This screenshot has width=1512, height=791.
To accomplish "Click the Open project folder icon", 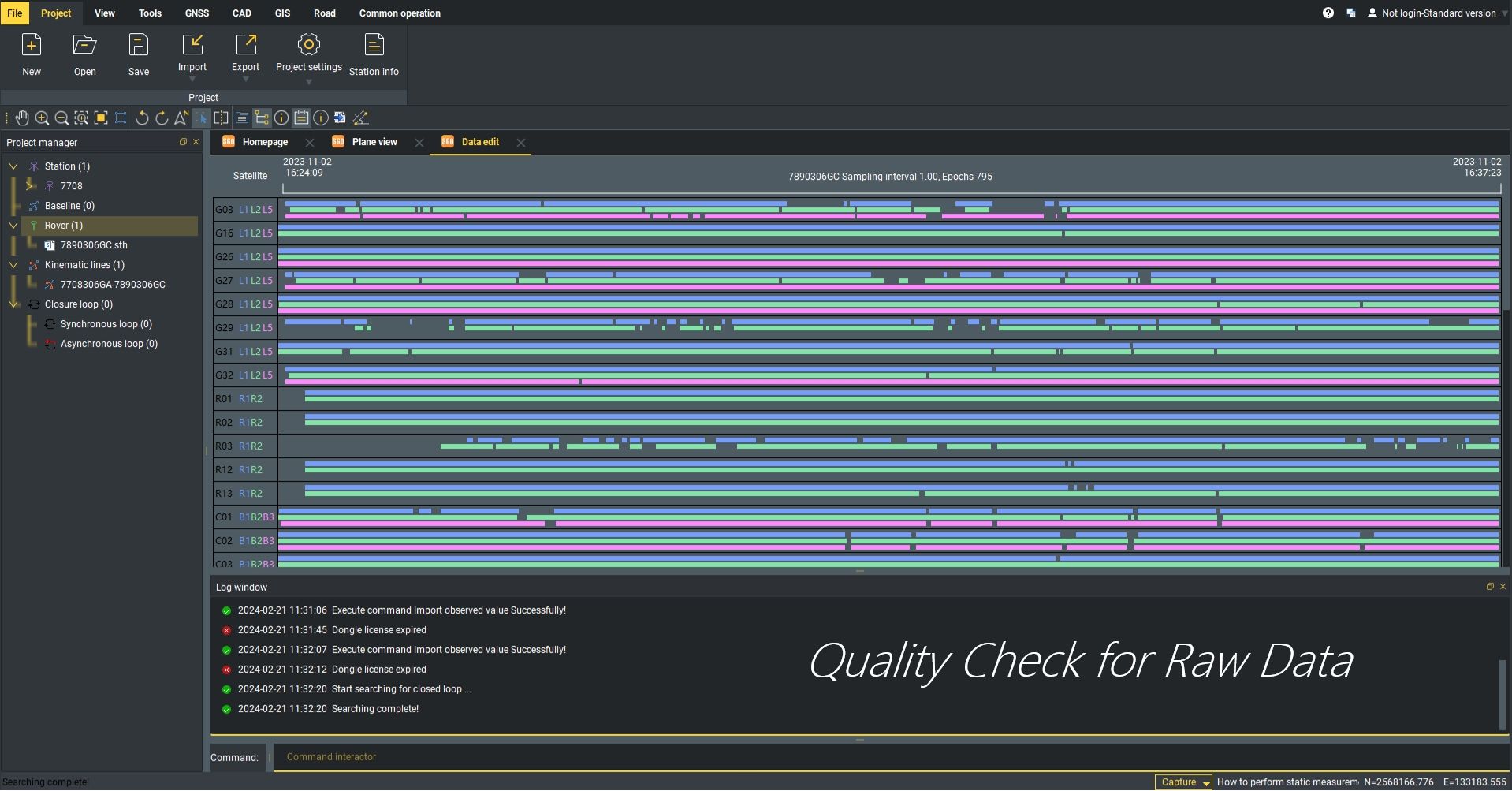I will [84, 45].
